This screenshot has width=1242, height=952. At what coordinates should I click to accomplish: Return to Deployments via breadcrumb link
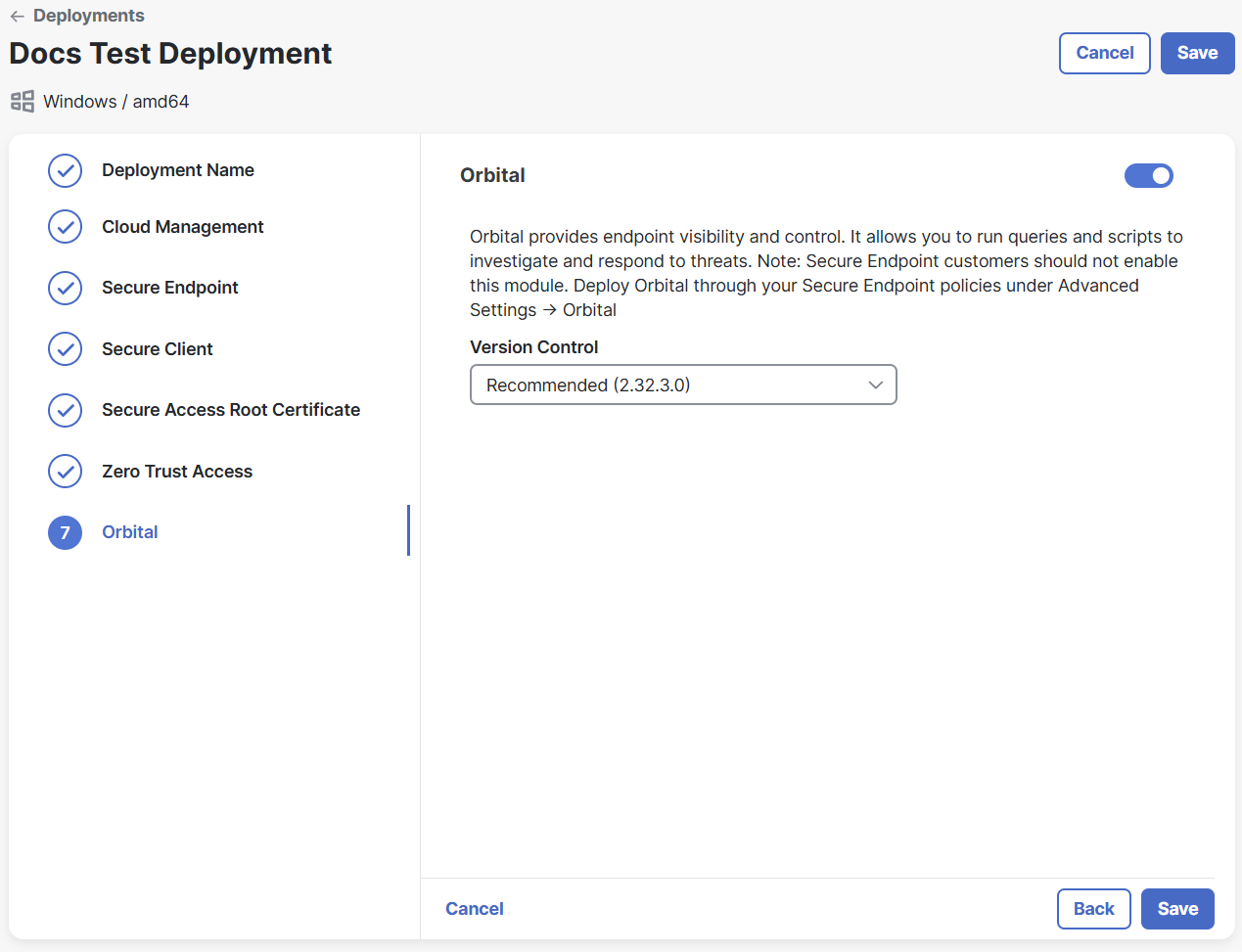[x=89, y=16]
